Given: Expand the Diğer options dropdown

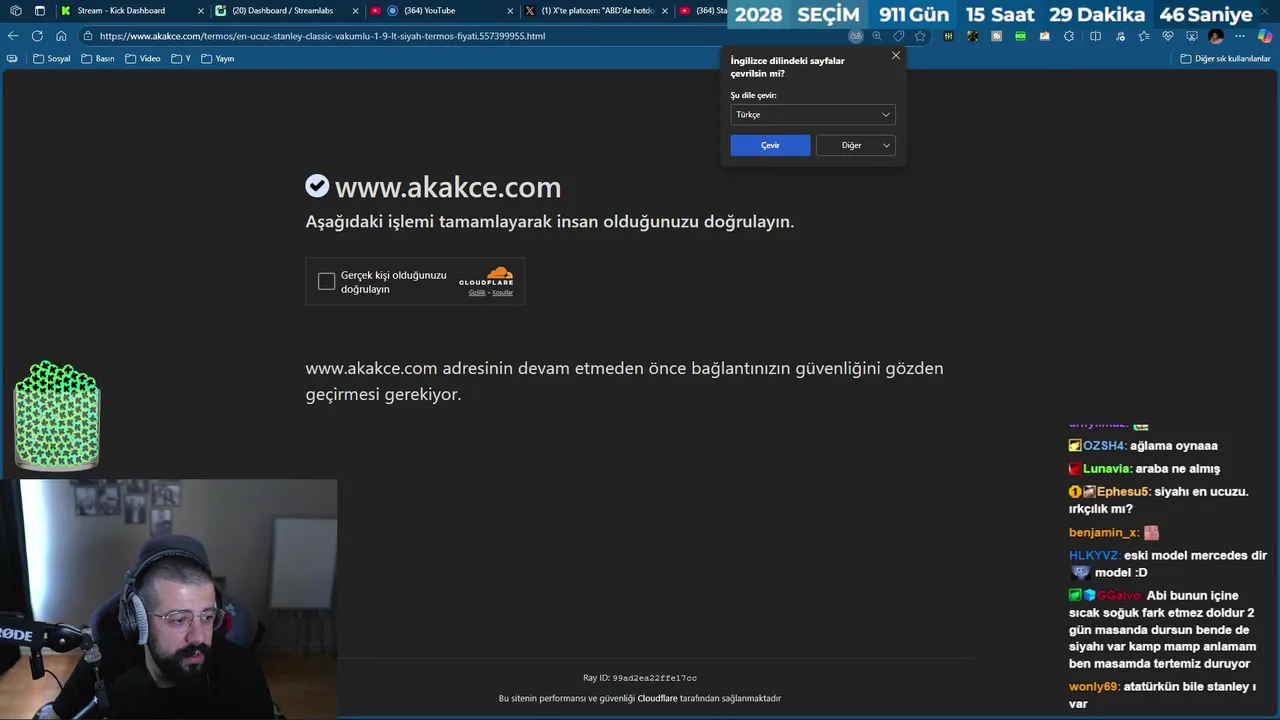Looking at the screenshot, I should click(x=856, y=145).
